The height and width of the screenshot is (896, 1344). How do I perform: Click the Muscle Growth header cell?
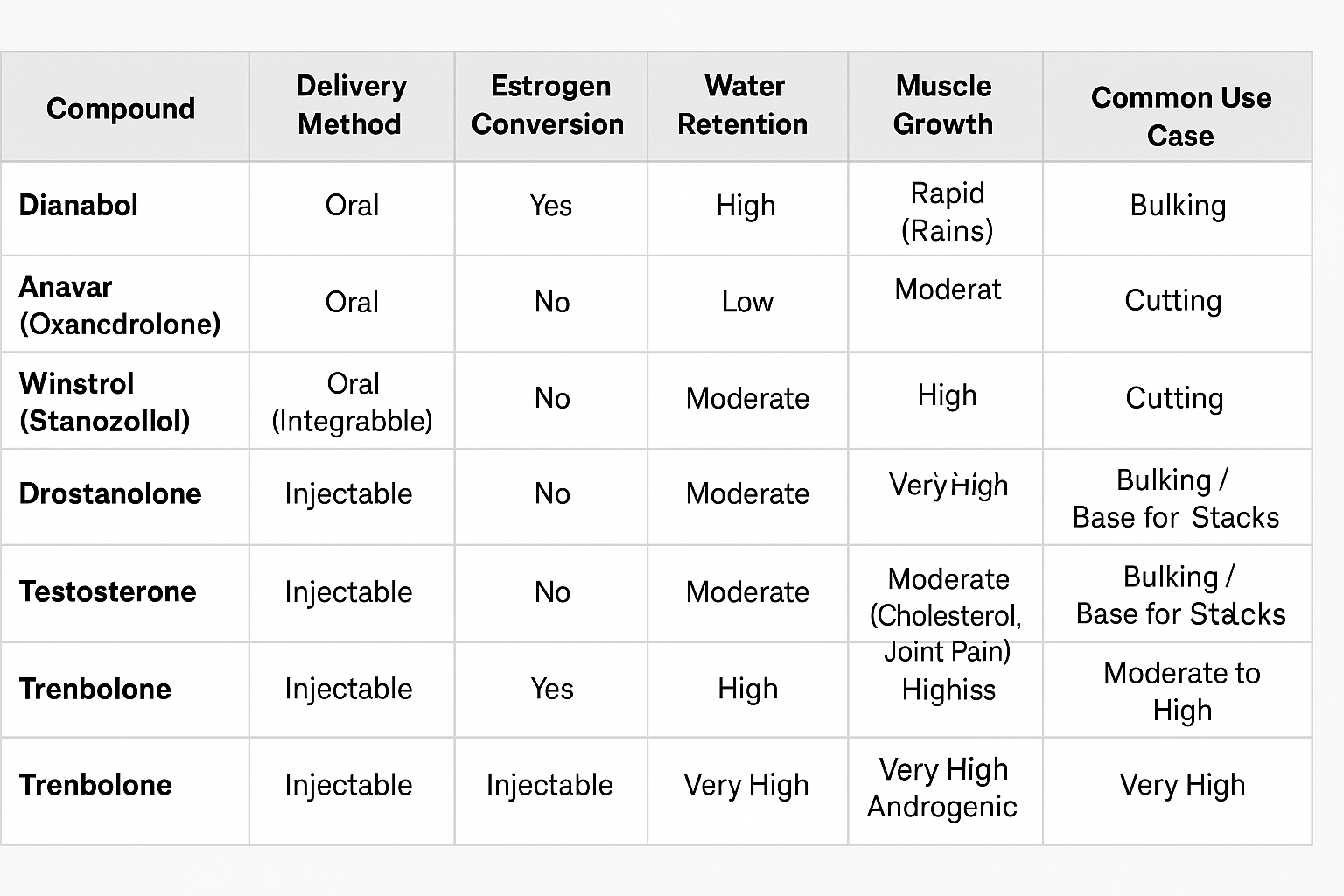pos(943,105)
